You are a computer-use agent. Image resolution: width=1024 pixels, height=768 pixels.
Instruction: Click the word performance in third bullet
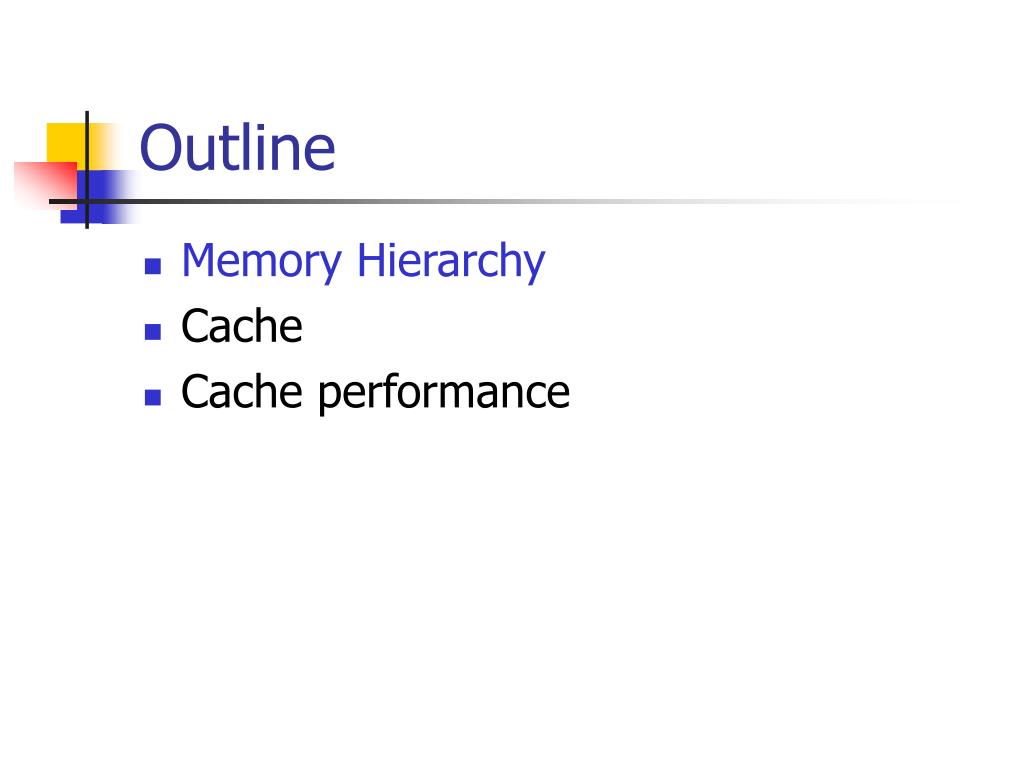(x=444, y=394)
